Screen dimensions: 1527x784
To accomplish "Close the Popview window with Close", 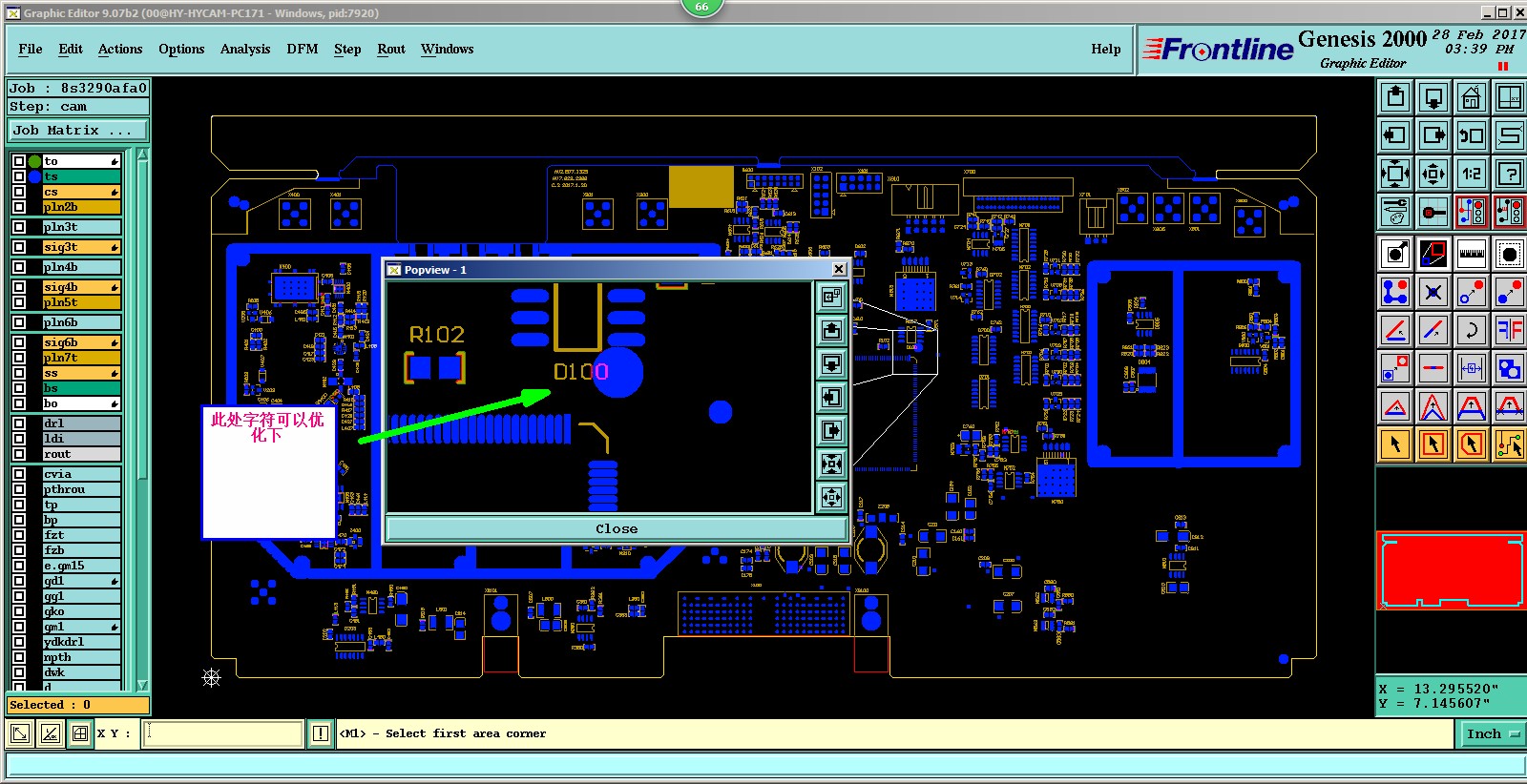I will point(616,528).
